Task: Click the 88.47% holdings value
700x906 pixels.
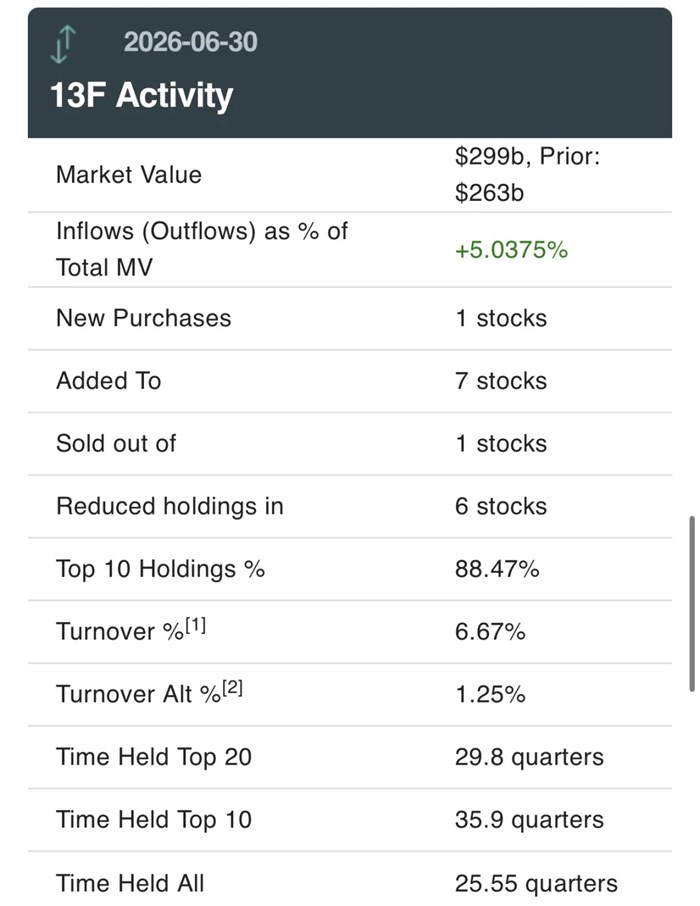Action: [497, 569]
